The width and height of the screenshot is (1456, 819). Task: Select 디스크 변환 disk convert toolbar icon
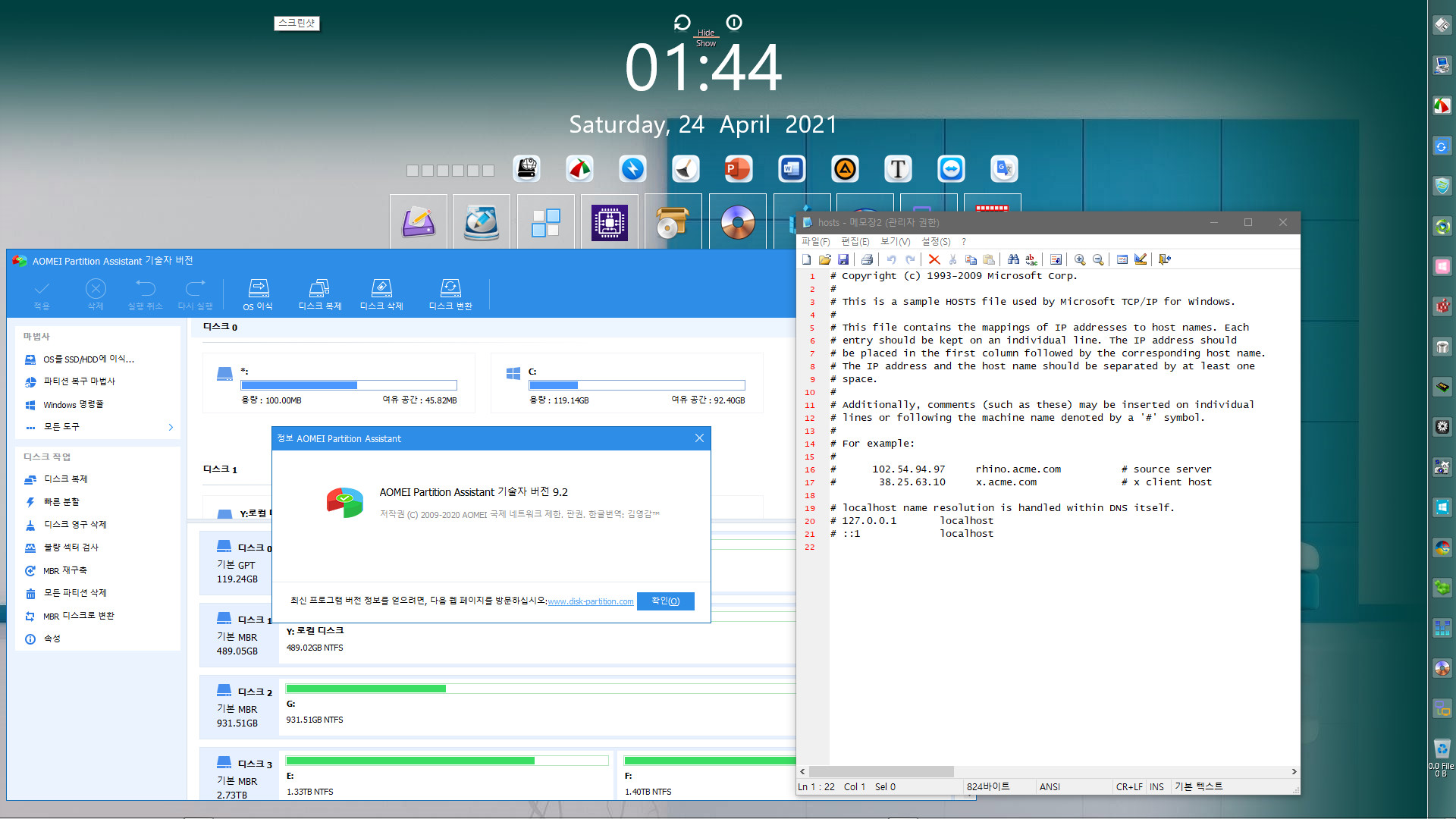point(450,288)
